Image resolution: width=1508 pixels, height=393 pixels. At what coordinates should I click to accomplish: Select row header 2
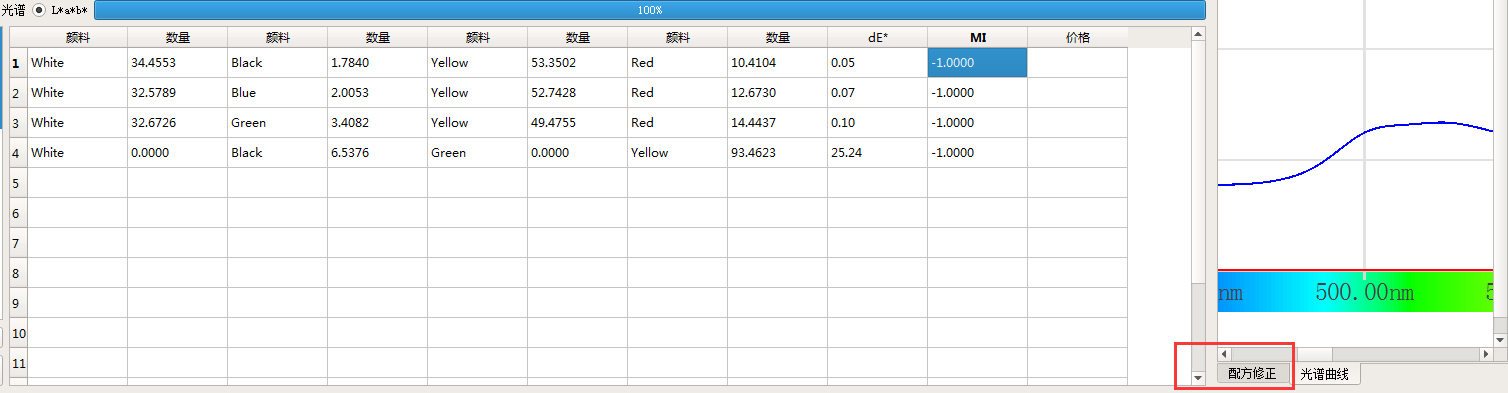point(18,93)
